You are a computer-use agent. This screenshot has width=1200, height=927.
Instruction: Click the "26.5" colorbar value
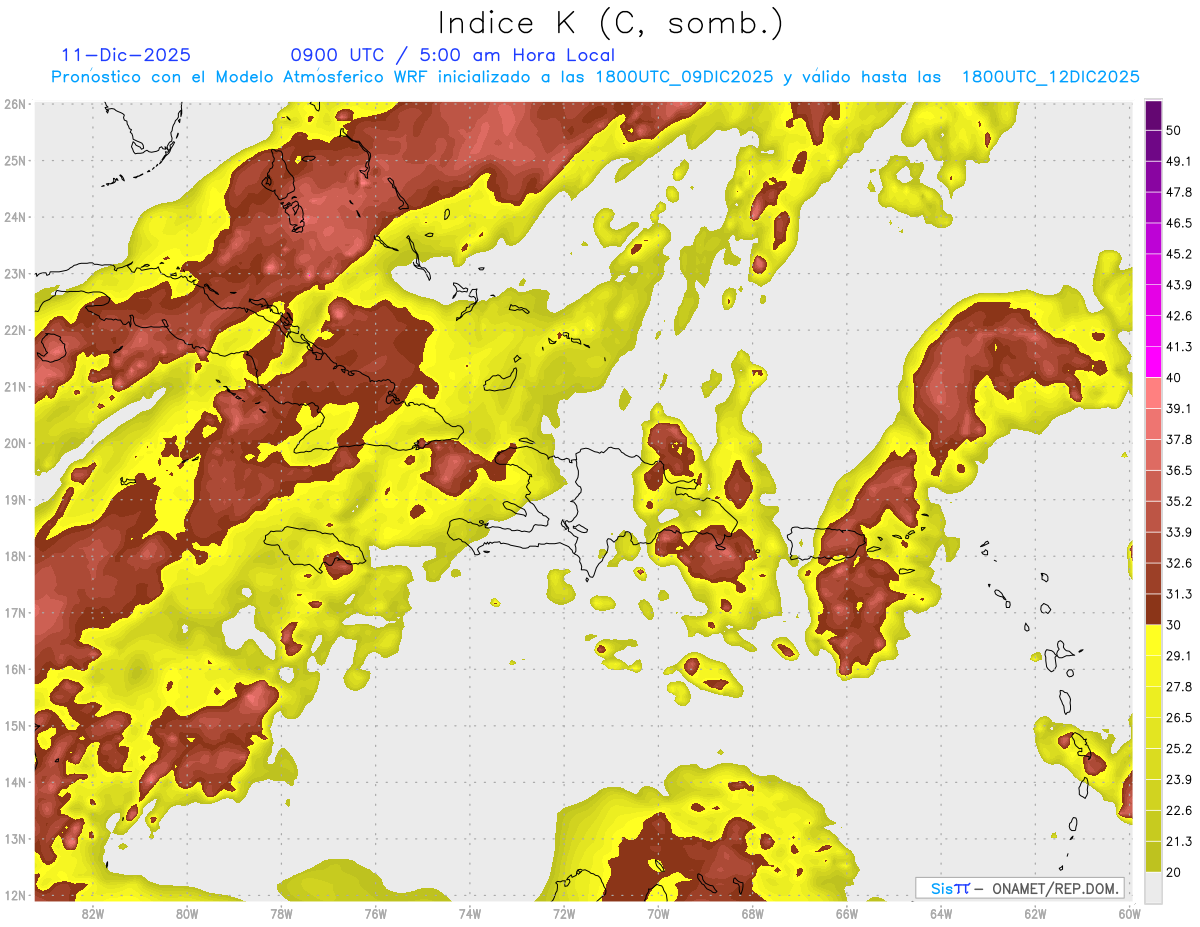pyautogui.click(x=1179, y=718)
